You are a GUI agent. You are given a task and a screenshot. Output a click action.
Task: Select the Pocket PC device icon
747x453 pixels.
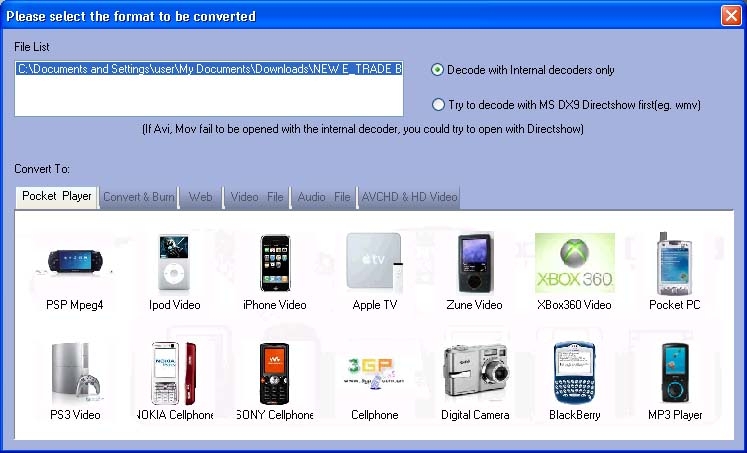click(674, 263)
